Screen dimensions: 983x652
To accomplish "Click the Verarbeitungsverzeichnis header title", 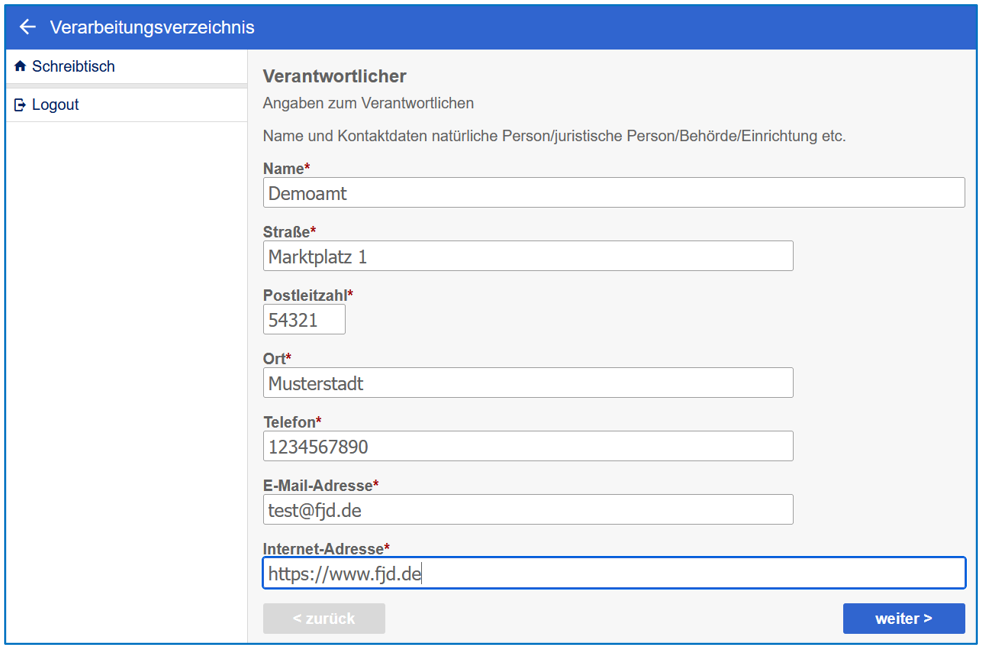I will [152, 27].
